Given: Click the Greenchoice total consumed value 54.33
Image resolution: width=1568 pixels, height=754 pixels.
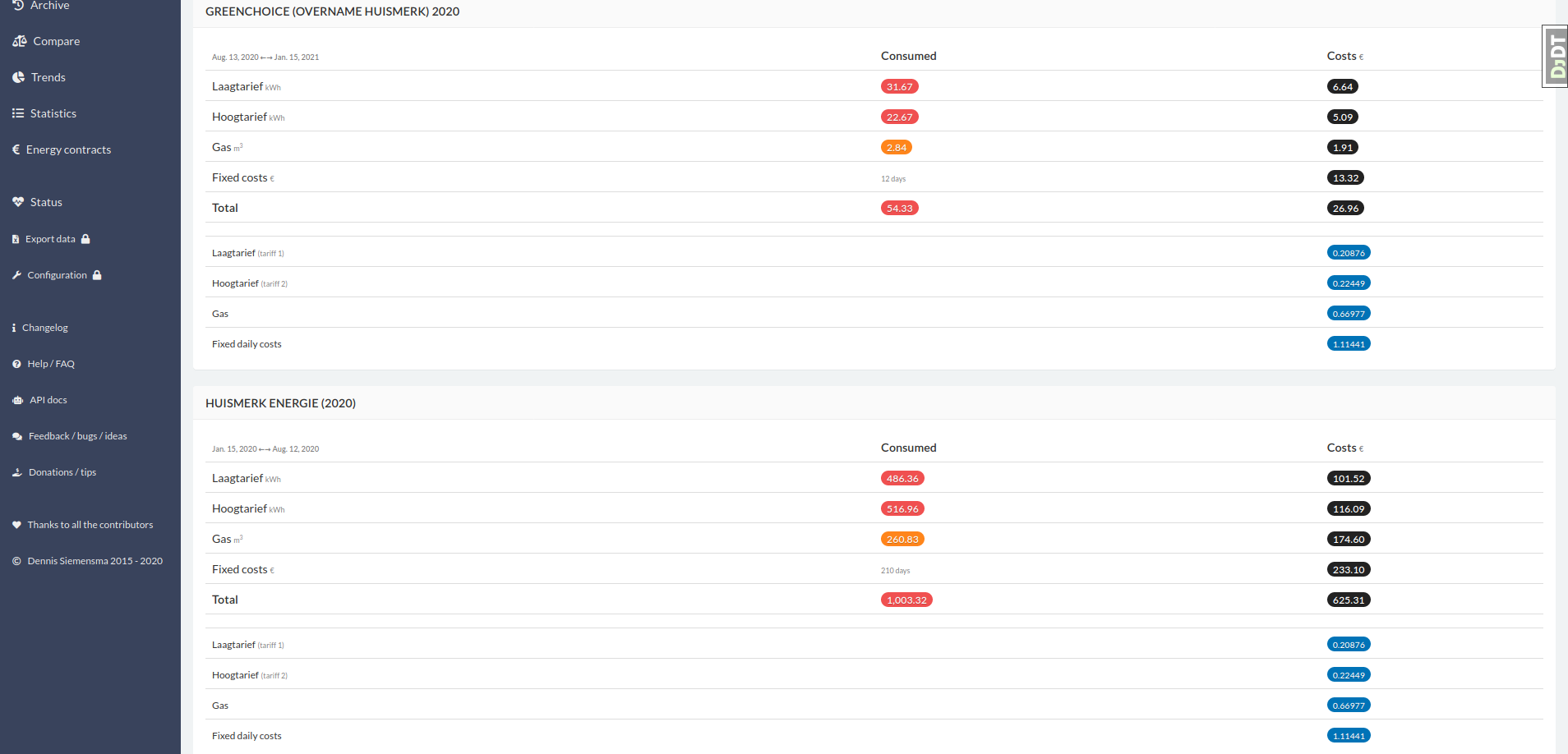Looking at the screenshot, I should click(900, 208).
